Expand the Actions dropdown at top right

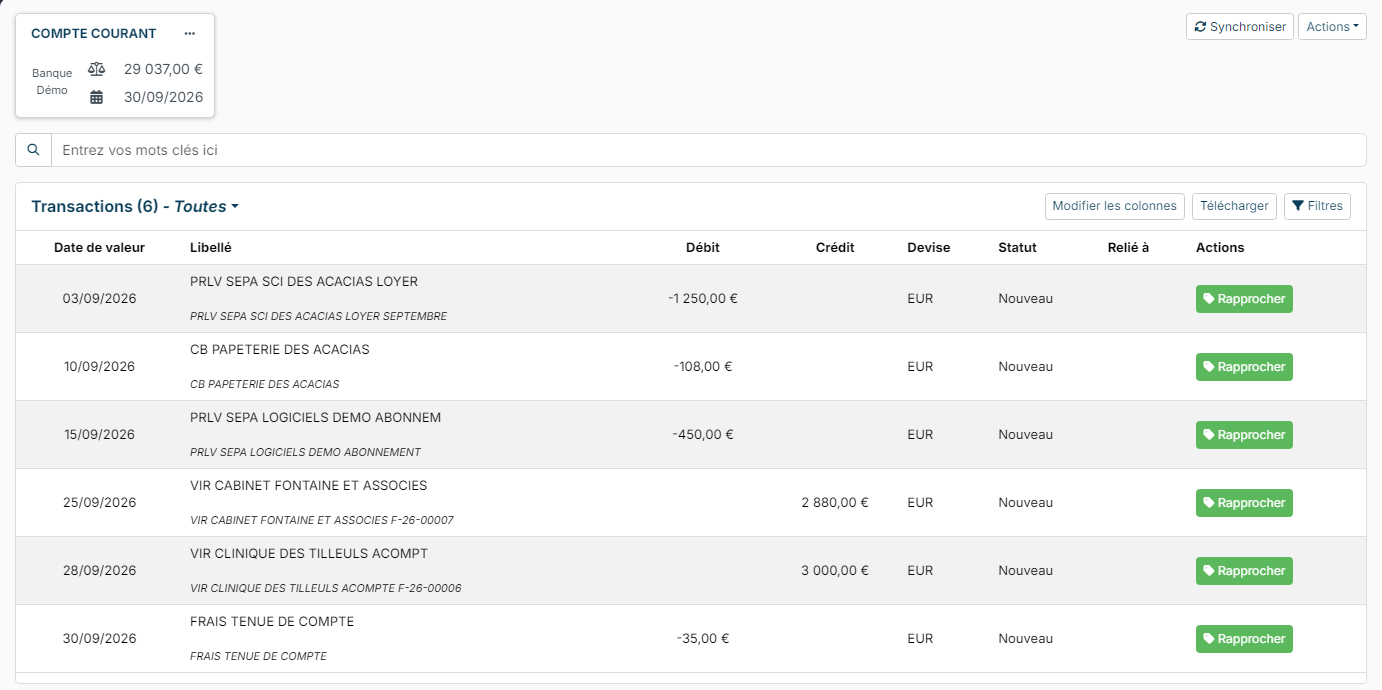[x=1332, y=27]
